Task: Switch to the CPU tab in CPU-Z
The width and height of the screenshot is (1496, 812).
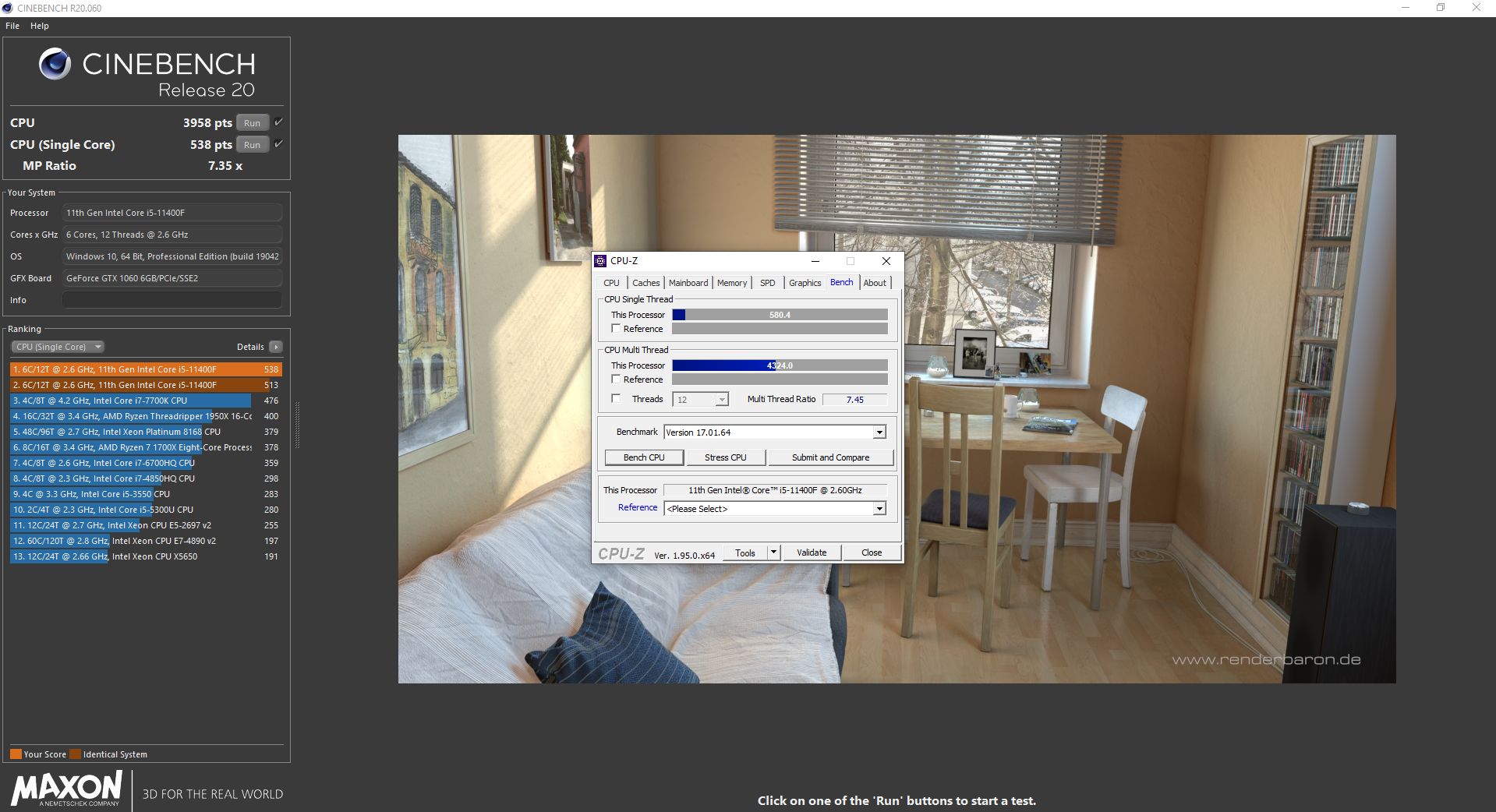Action: point(611,283)
